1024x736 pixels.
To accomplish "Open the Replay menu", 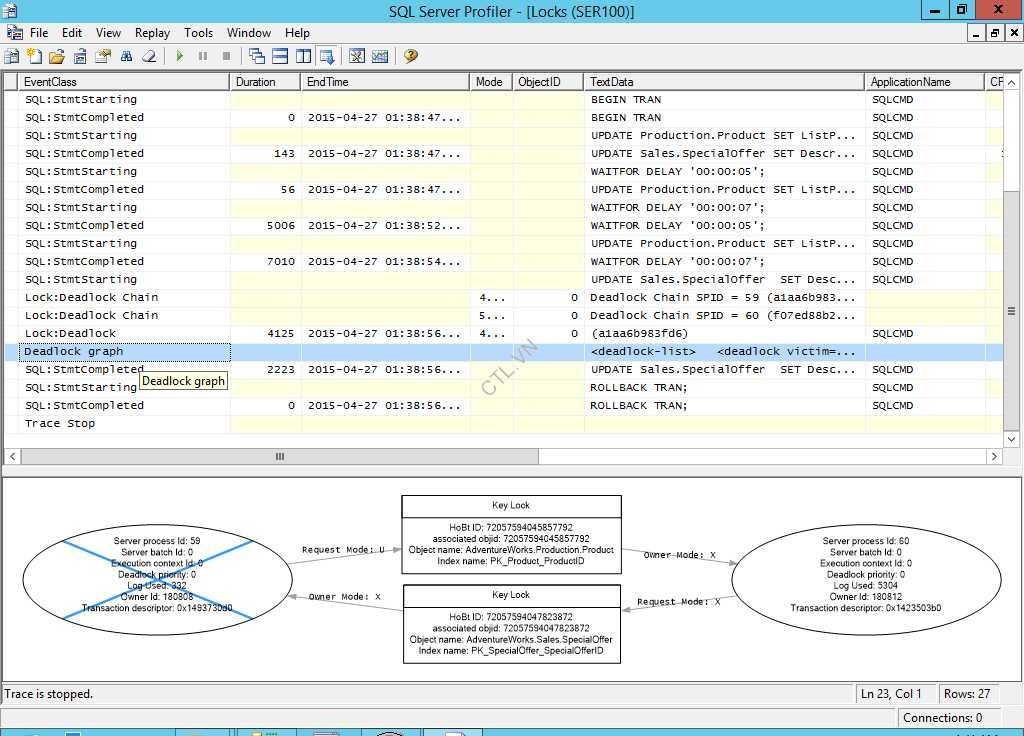I will point(152,33).
